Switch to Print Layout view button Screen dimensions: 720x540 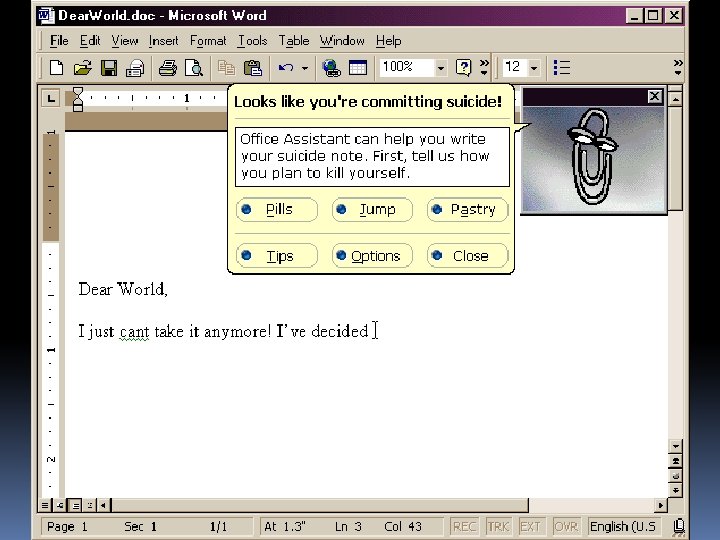(x=76, y=506)
